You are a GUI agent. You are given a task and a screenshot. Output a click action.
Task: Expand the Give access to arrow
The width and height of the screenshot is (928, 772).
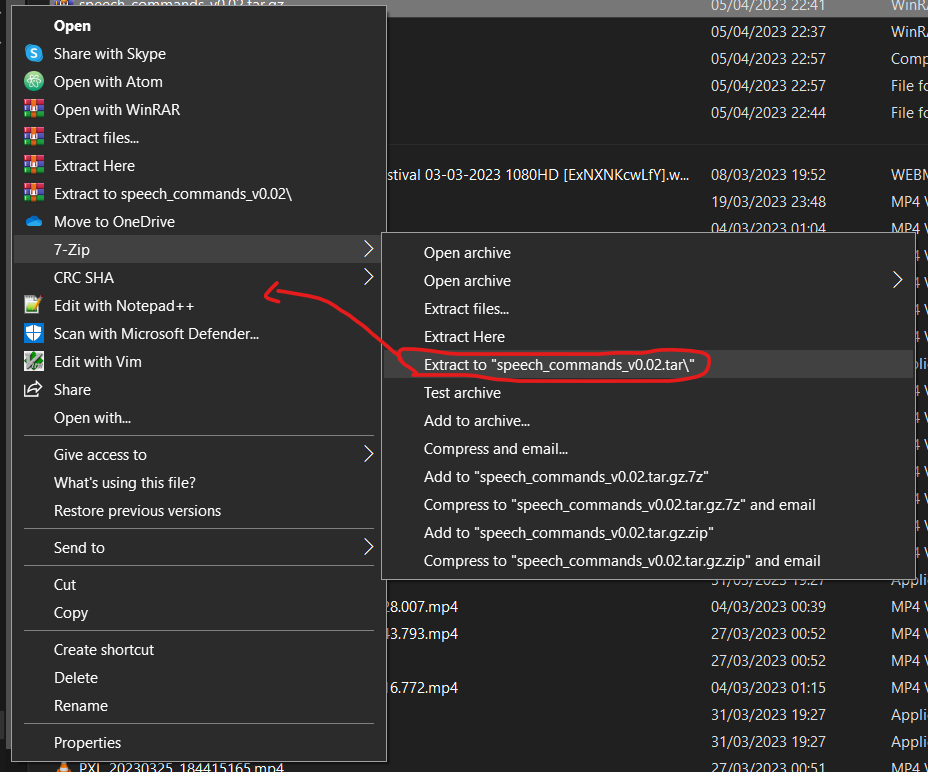click(x=368, y=455)
